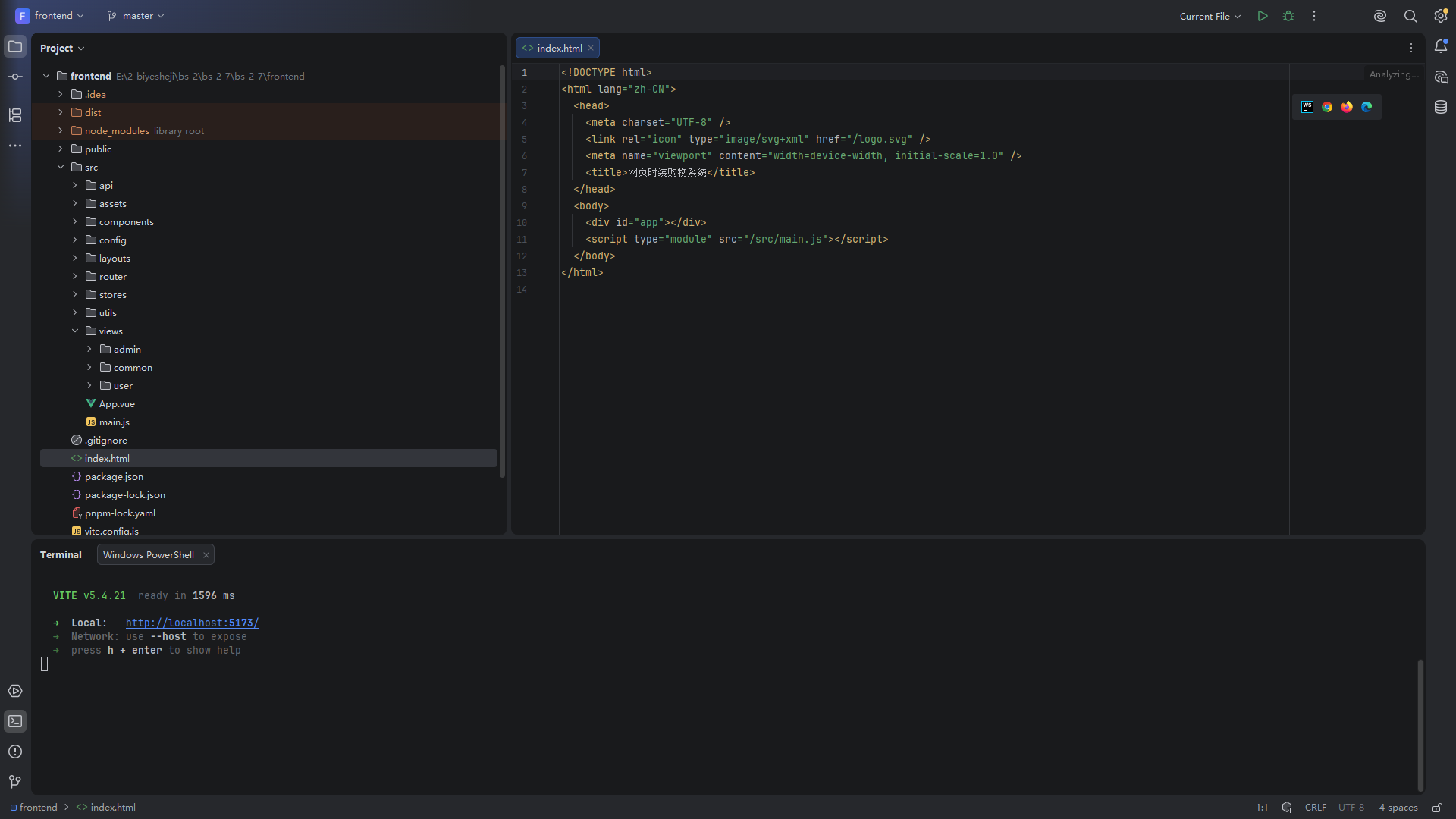The image size is (1456, 819).
Task: Change CRLF line separator setting
Action: tap(1316, 808)
